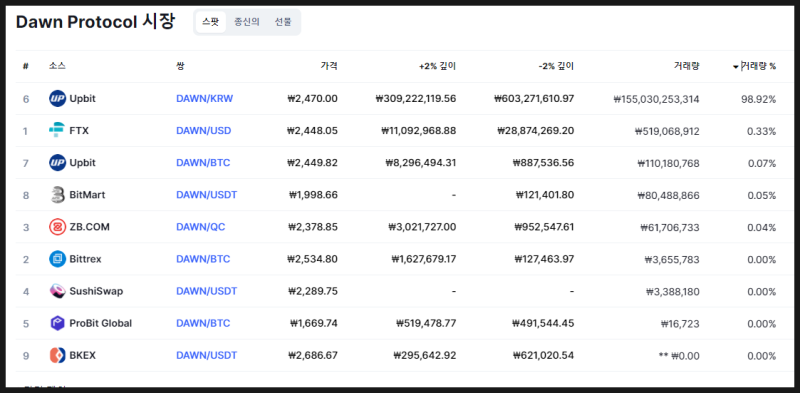The width and height of the screenshot is (800, 393).
Task: Click the red ZB.COM logo icon
Action: click(x=58, y=227)
